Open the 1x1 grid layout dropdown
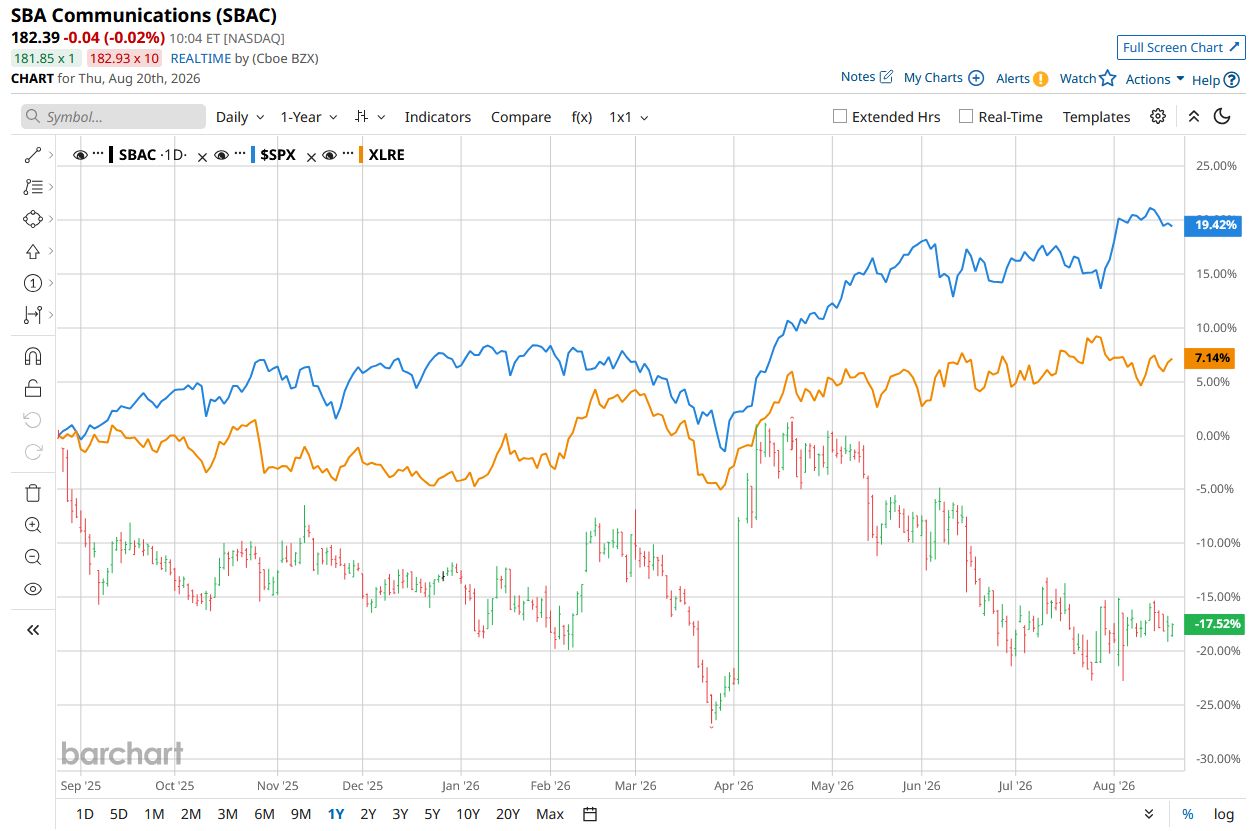The width and height of the screenshot is (1259, 831). pyautogui.click(x=629, y=117)
